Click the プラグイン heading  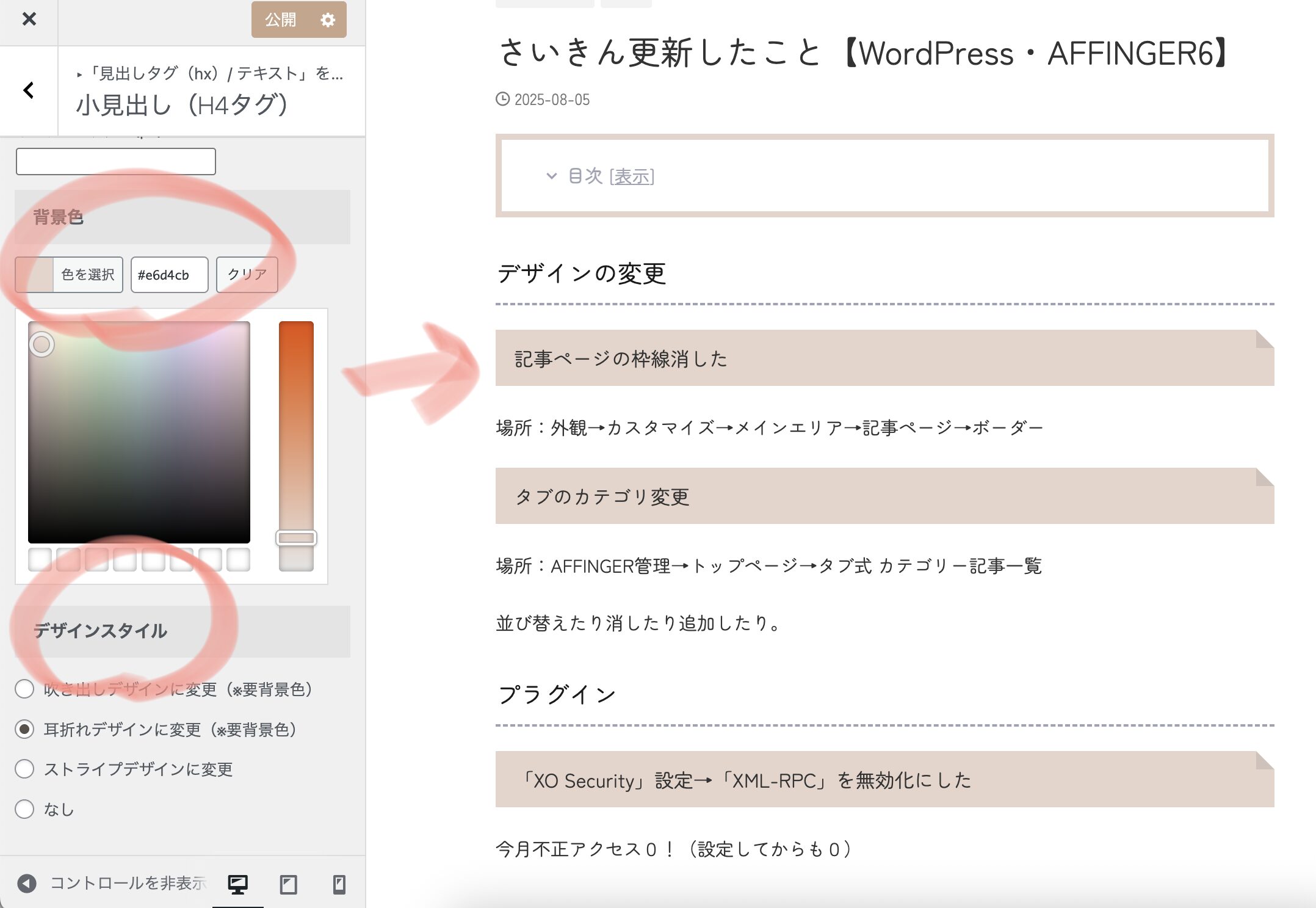click(x=557, y=694)
